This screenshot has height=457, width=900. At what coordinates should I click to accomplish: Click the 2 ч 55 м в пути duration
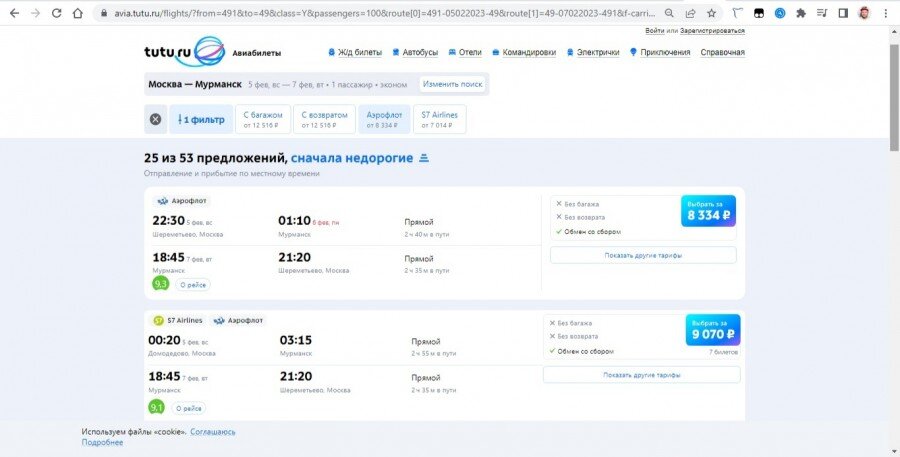pos(433,354)
